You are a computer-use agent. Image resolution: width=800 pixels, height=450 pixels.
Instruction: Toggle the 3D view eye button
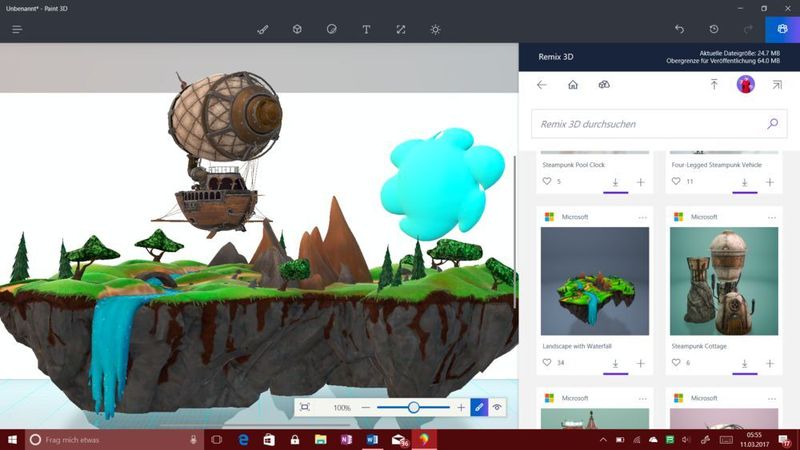[x=497, y=407]
